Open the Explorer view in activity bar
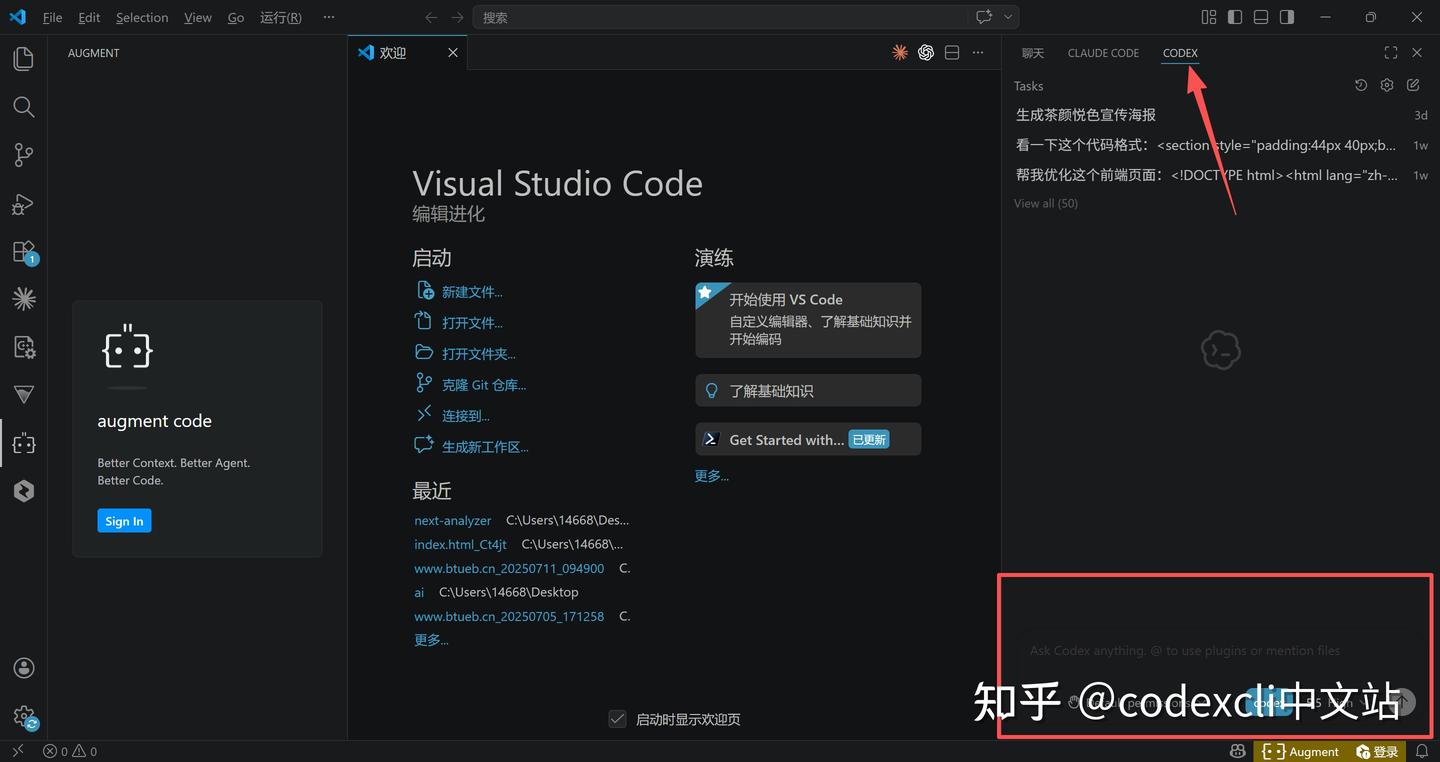This screenshot has height=762, width=1440. point(23,59)
